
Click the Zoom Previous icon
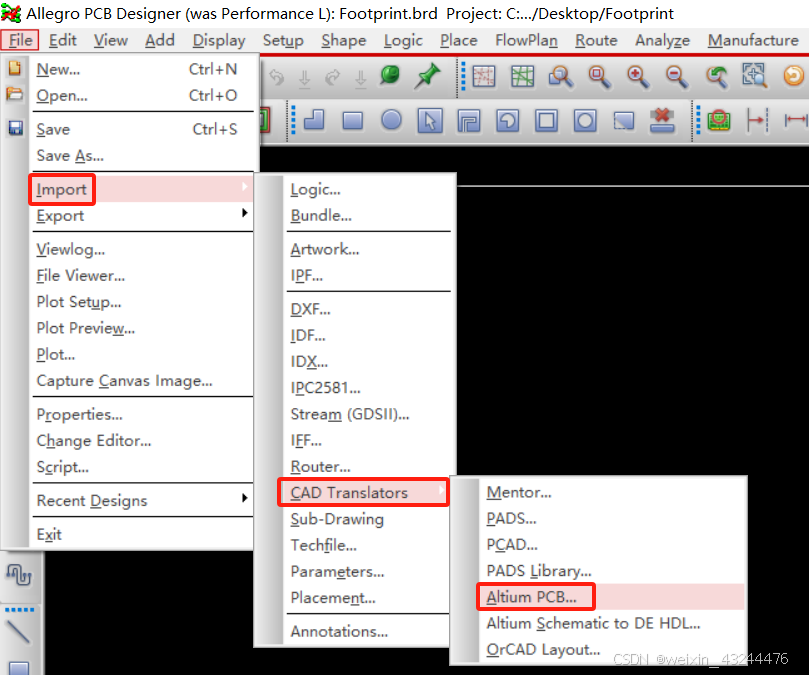tap(717, 76)
